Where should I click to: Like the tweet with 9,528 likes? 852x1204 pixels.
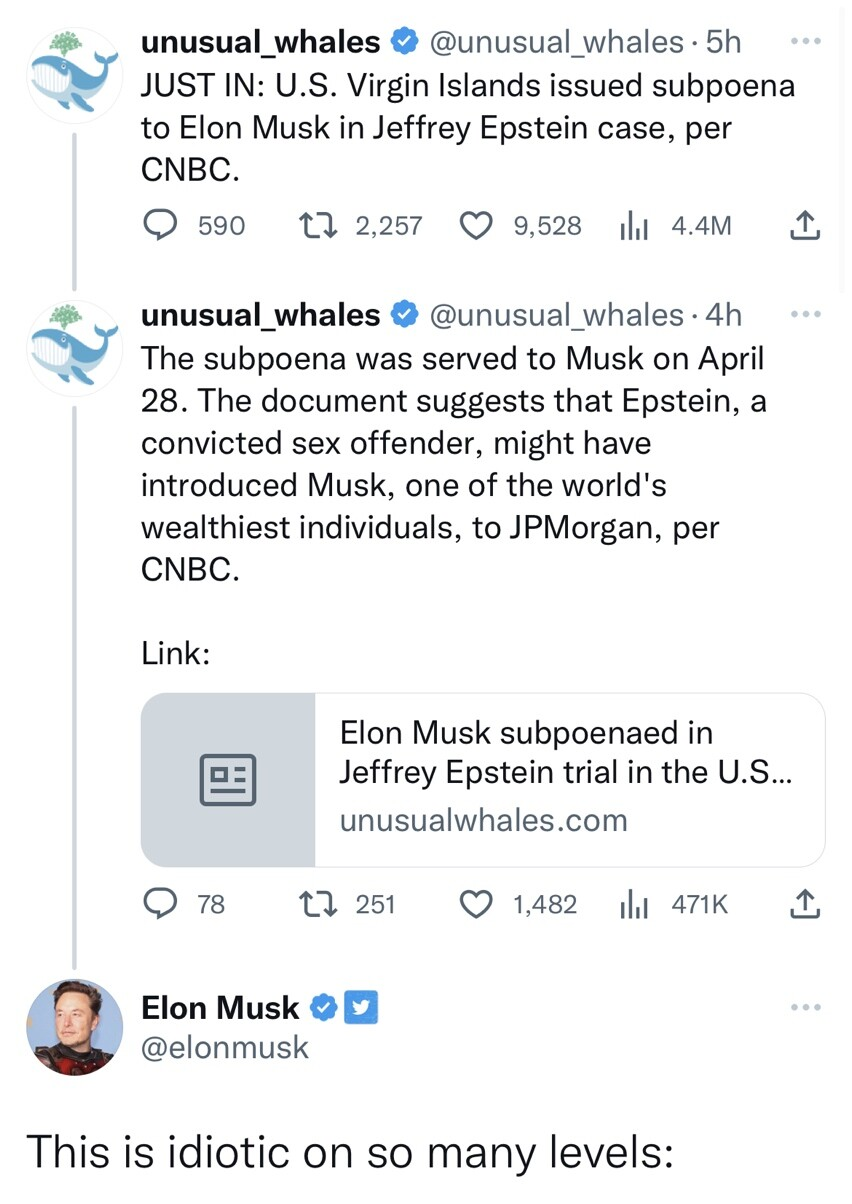[477, 226]
